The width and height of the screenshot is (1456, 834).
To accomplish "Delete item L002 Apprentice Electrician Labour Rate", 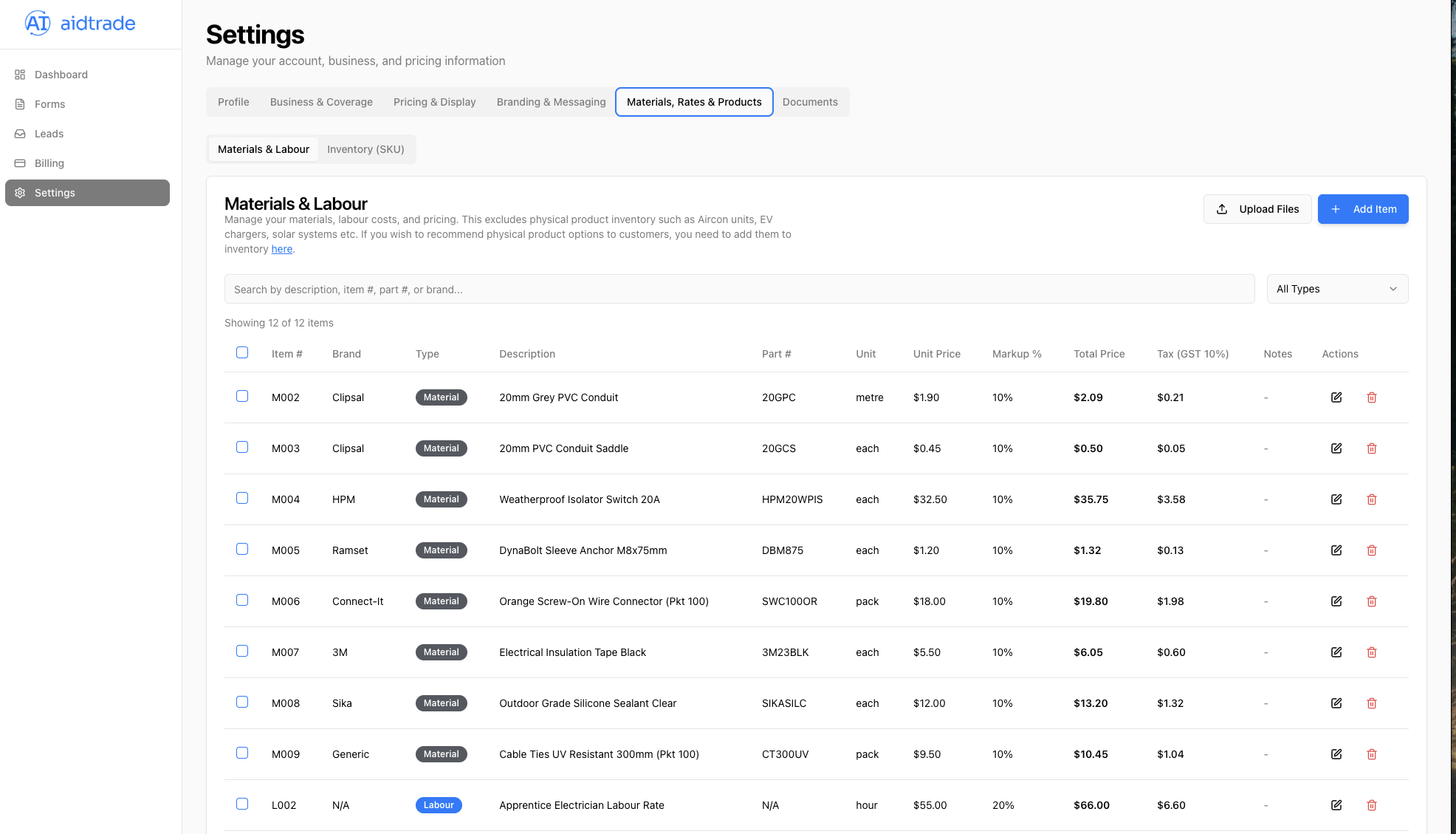I will (1372, 805).
